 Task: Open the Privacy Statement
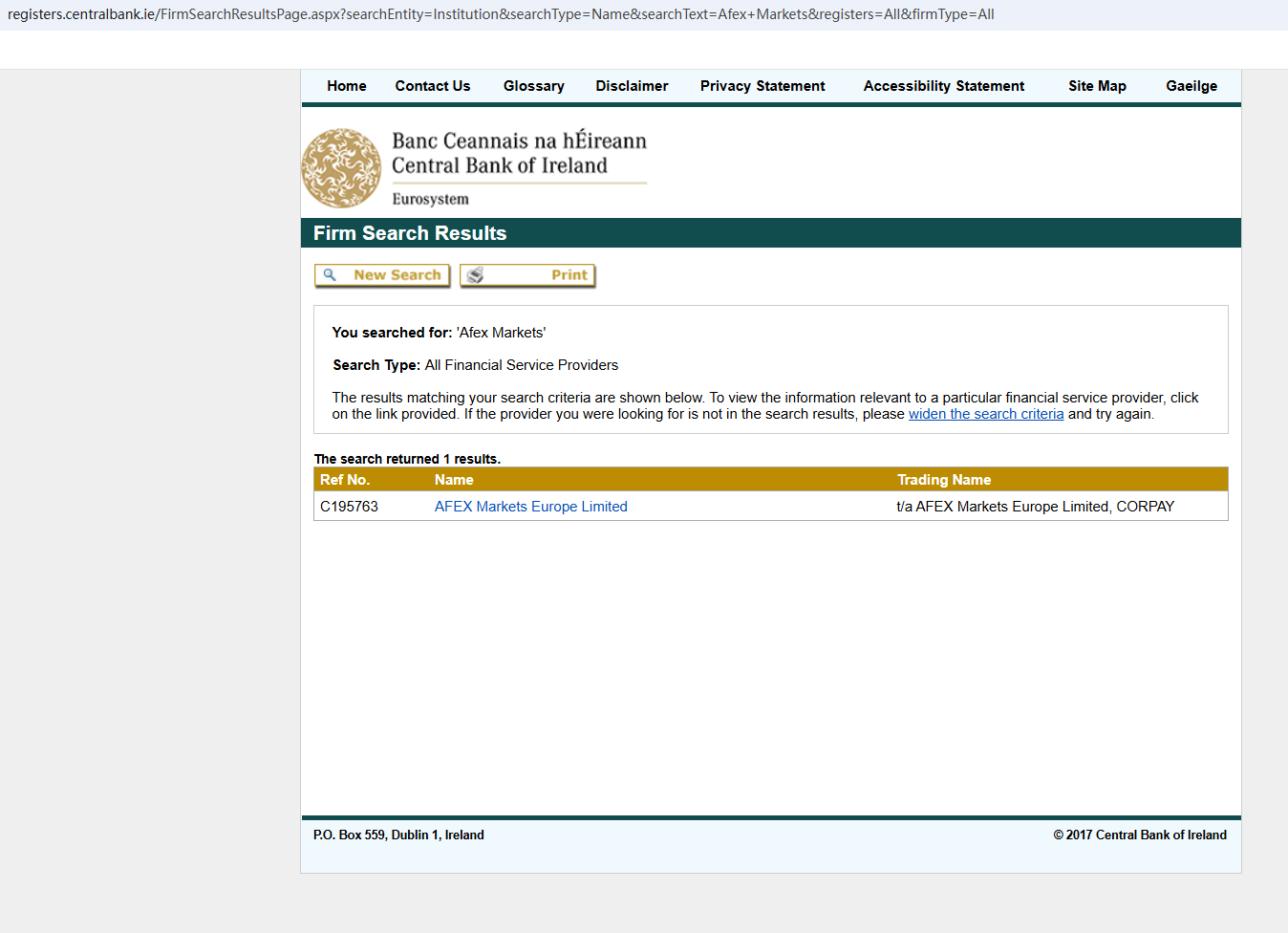pos(762,86)
